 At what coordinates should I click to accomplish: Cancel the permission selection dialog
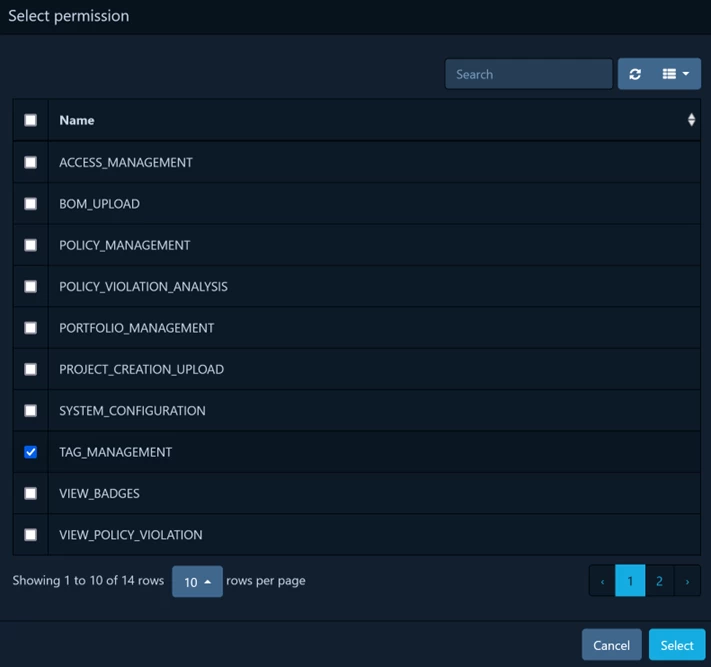[612, 645]
